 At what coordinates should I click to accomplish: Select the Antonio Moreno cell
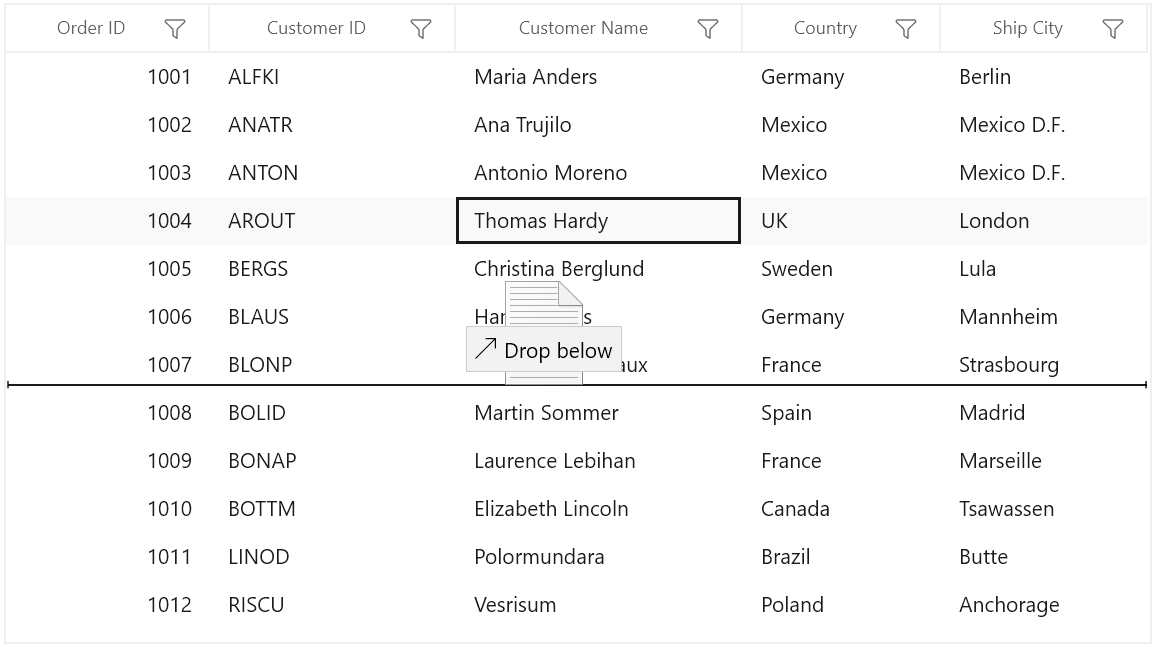point(599,172)
